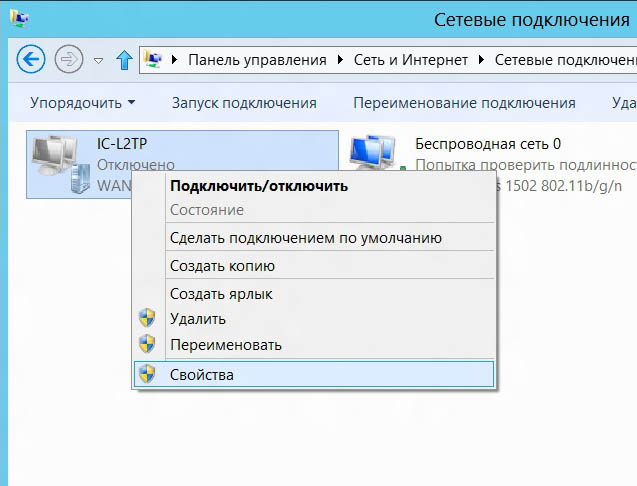Click the network icon in the address bar
The width and height of the screenshot is (637, 486).
[x=154, y=60]
